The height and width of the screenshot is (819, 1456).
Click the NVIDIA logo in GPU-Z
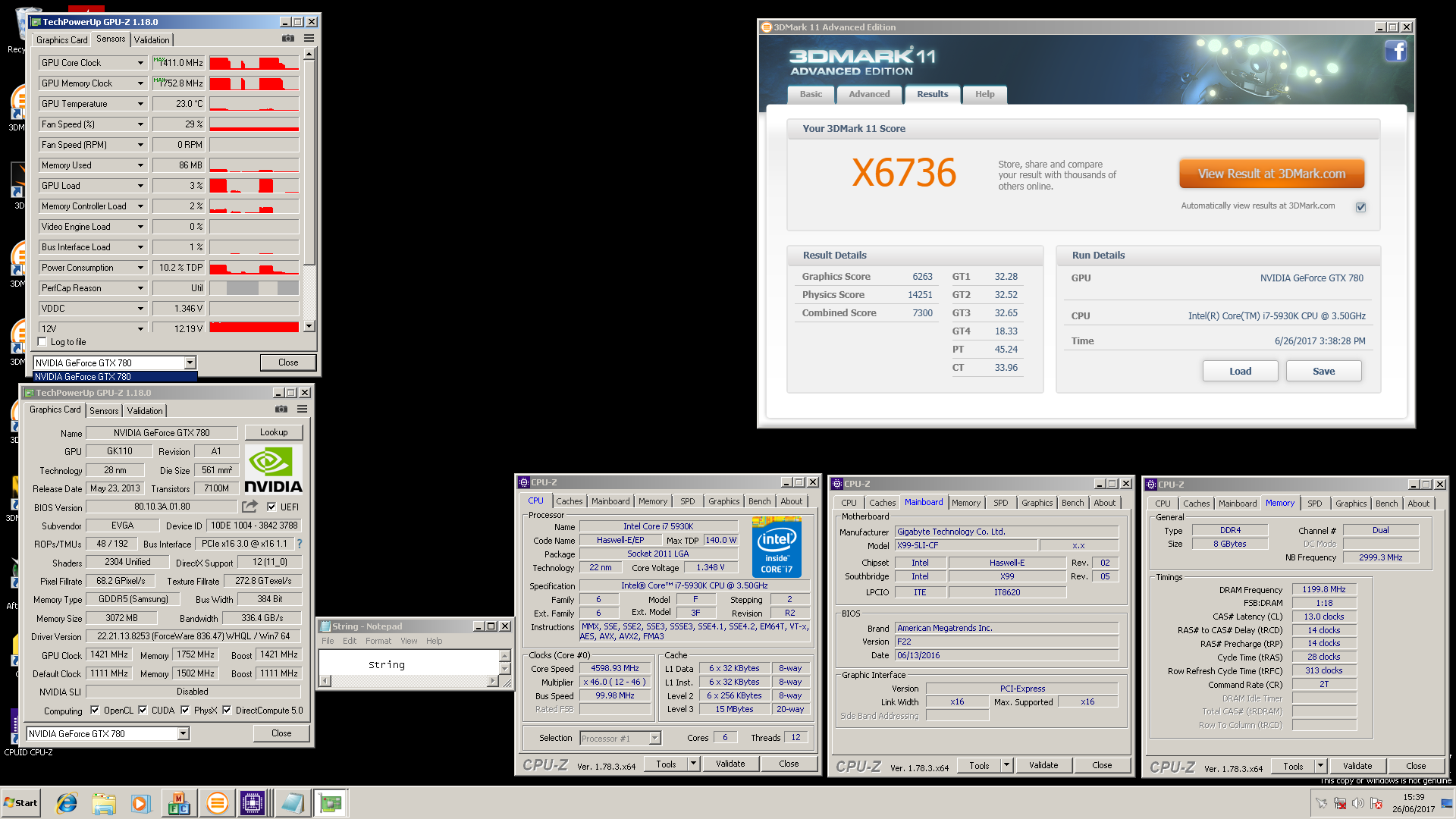pos(273,470)
